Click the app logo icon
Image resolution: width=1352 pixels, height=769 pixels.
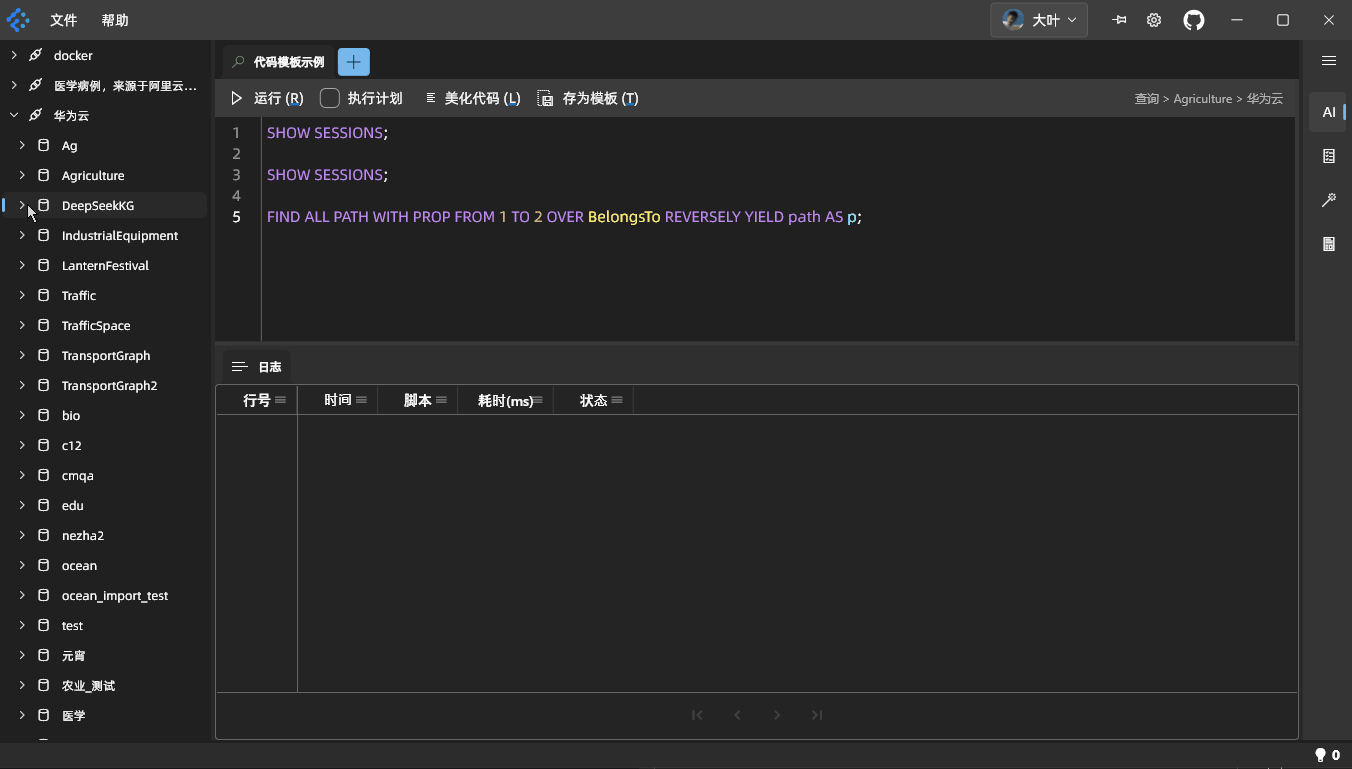(x=18, y=20)
